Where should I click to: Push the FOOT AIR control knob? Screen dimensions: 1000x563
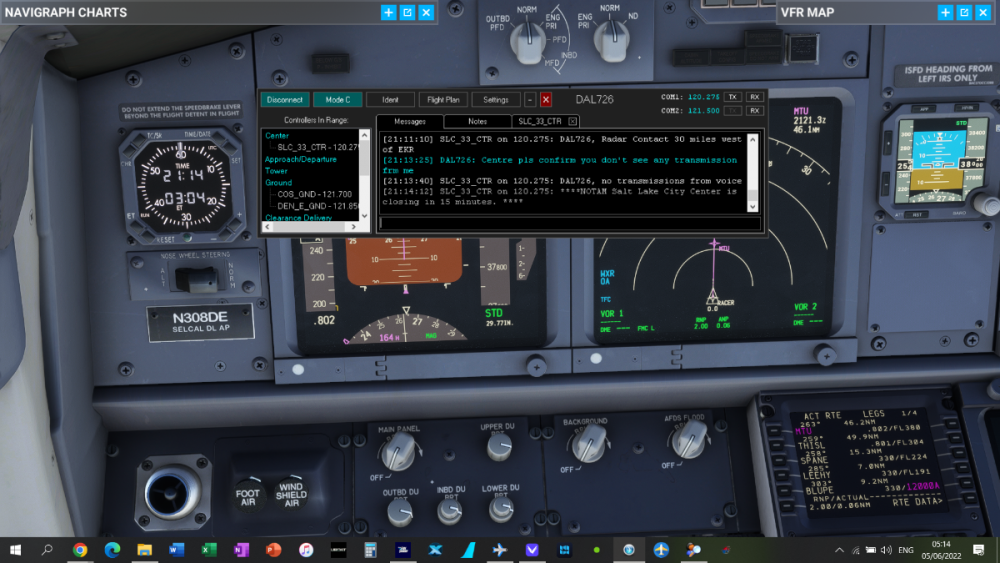(248, 496)
